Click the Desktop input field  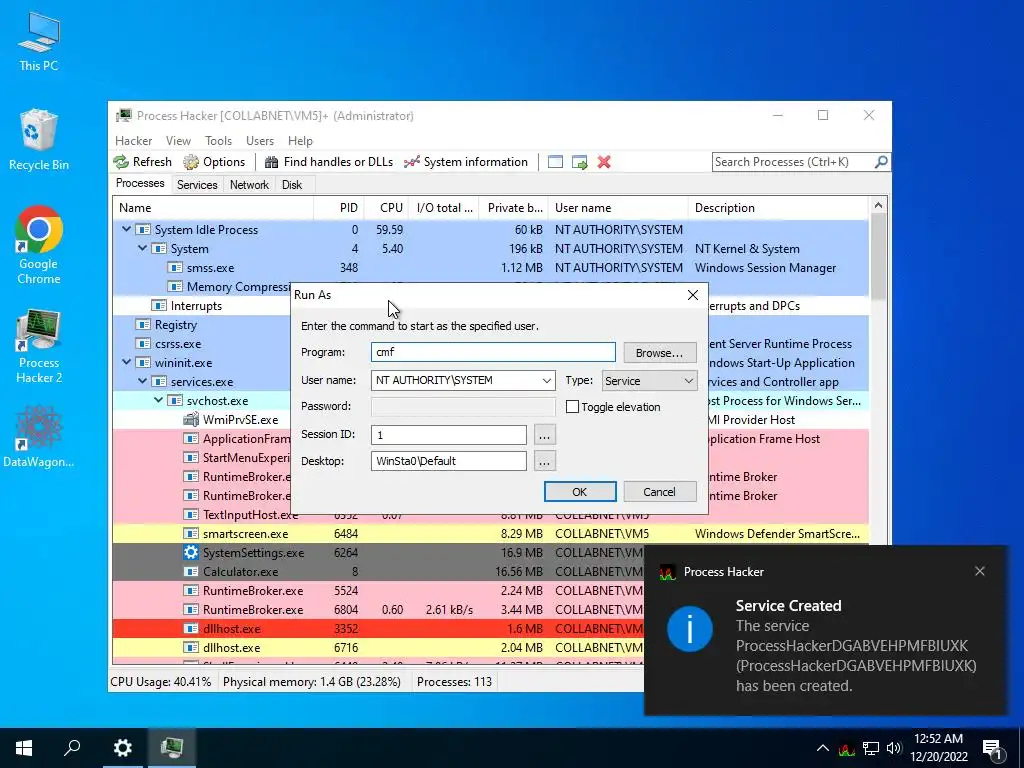point(449,461)
